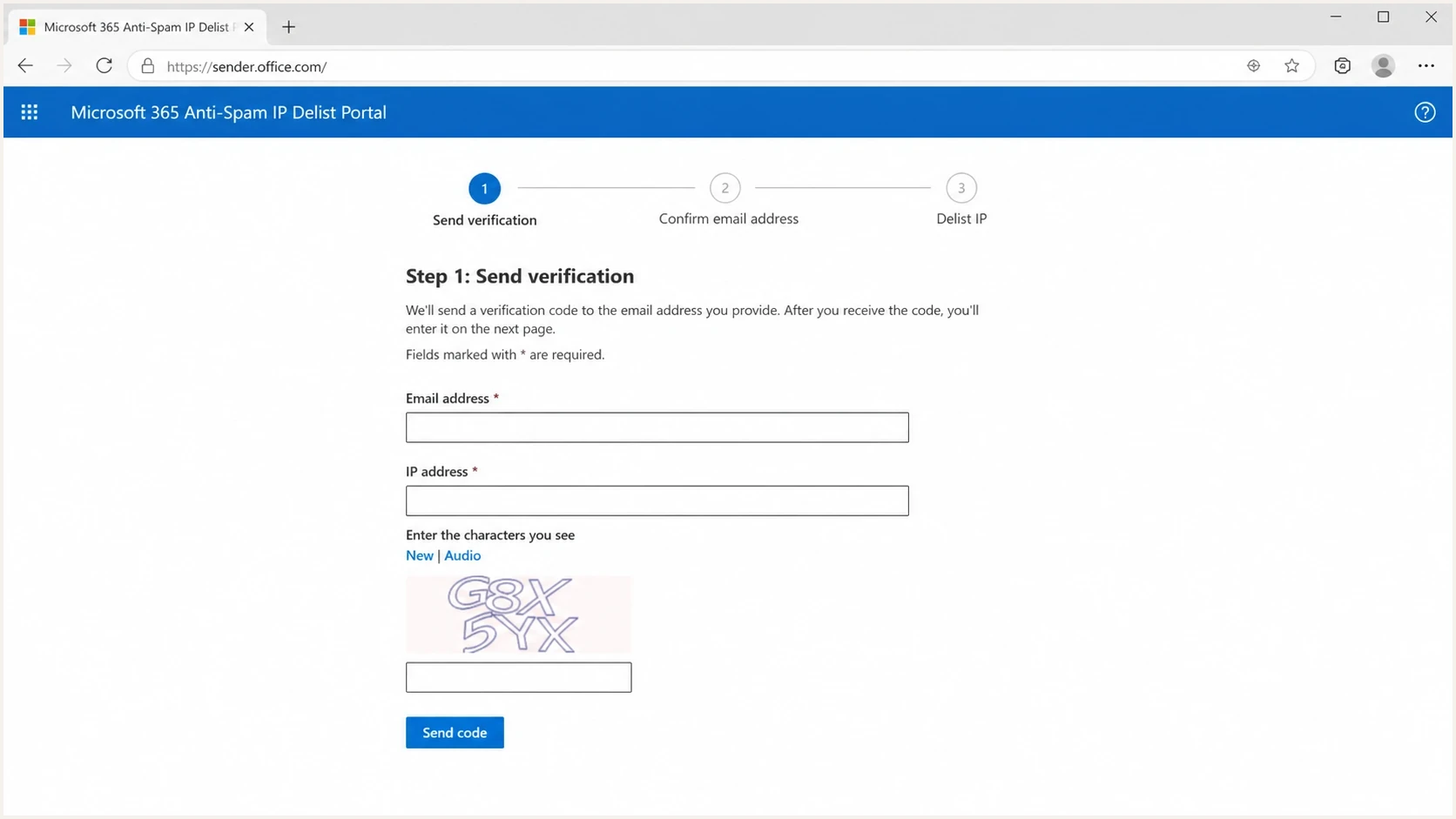
Task: Open the browser settings and more menu
Action: click(1426, 66)
